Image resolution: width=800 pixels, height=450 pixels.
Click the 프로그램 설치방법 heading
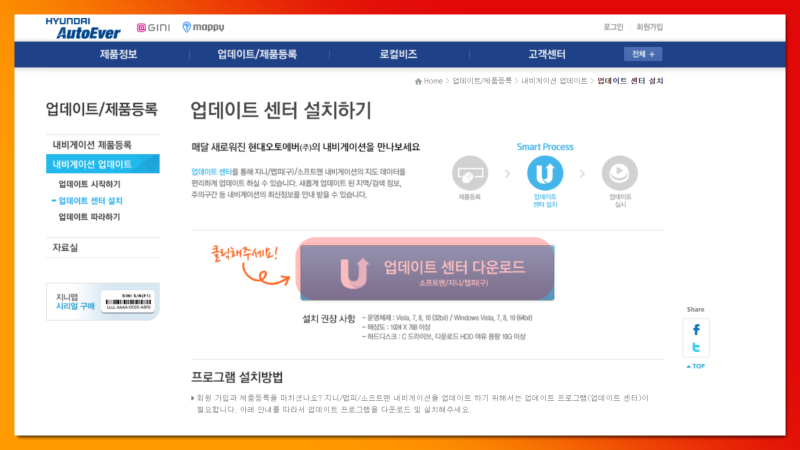point(237,377)
